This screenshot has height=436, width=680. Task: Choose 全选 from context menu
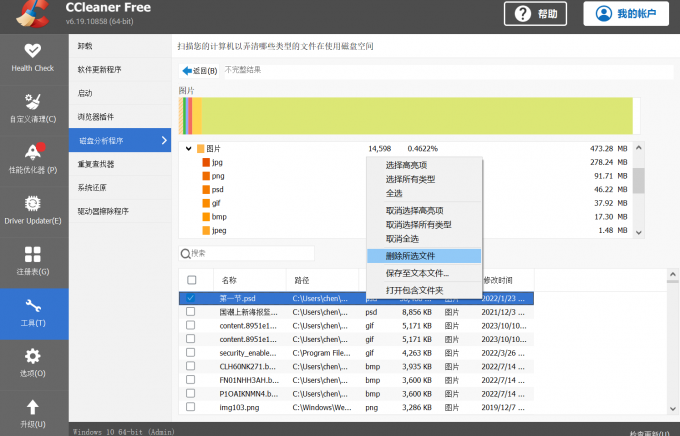pos(424,193)
